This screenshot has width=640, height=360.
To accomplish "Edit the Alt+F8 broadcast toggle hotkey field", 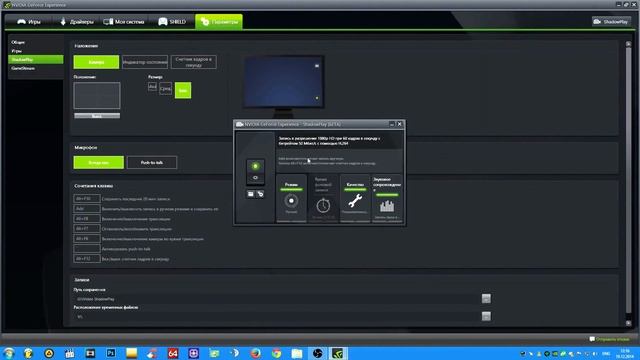I will coord(87,219).
